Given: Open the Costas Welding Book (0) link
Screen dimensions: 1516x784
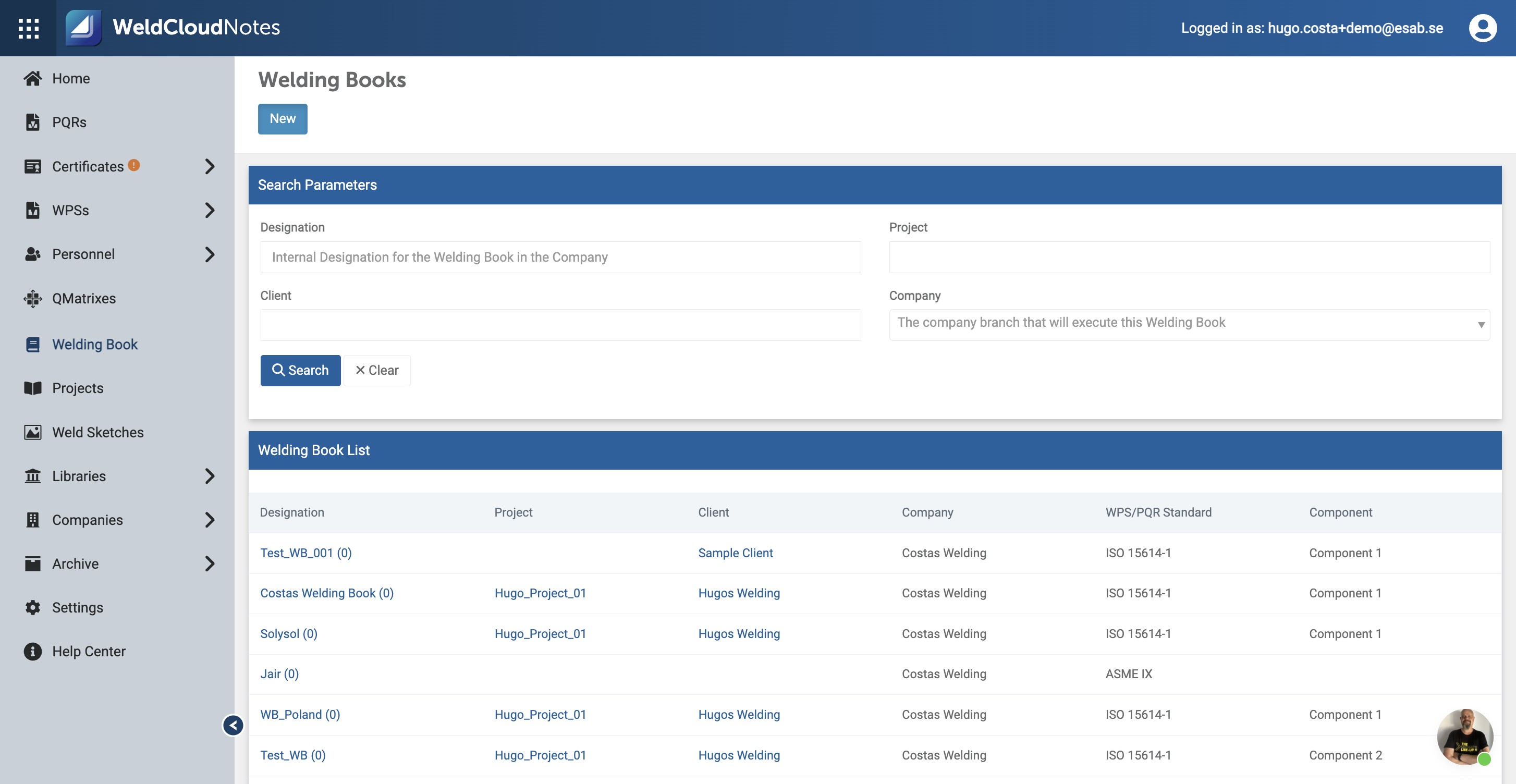Looking at the screenshot, I should [327, 593].
